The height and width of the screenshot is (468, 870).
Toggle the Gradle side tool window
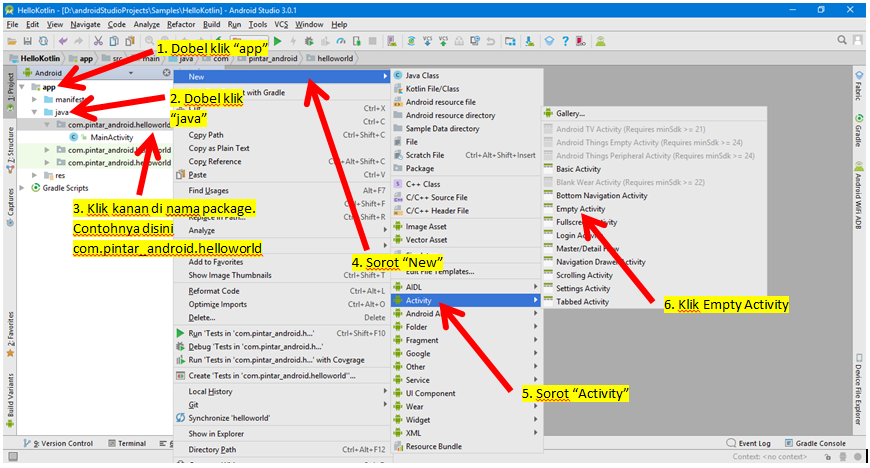pos(859,130)
